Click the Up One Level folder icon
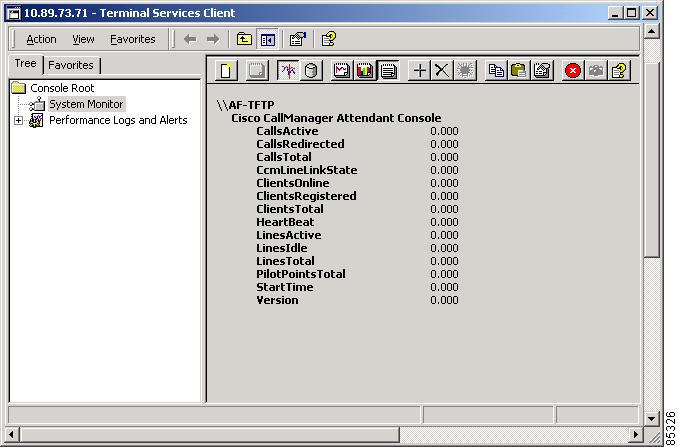 pos(244,39)
